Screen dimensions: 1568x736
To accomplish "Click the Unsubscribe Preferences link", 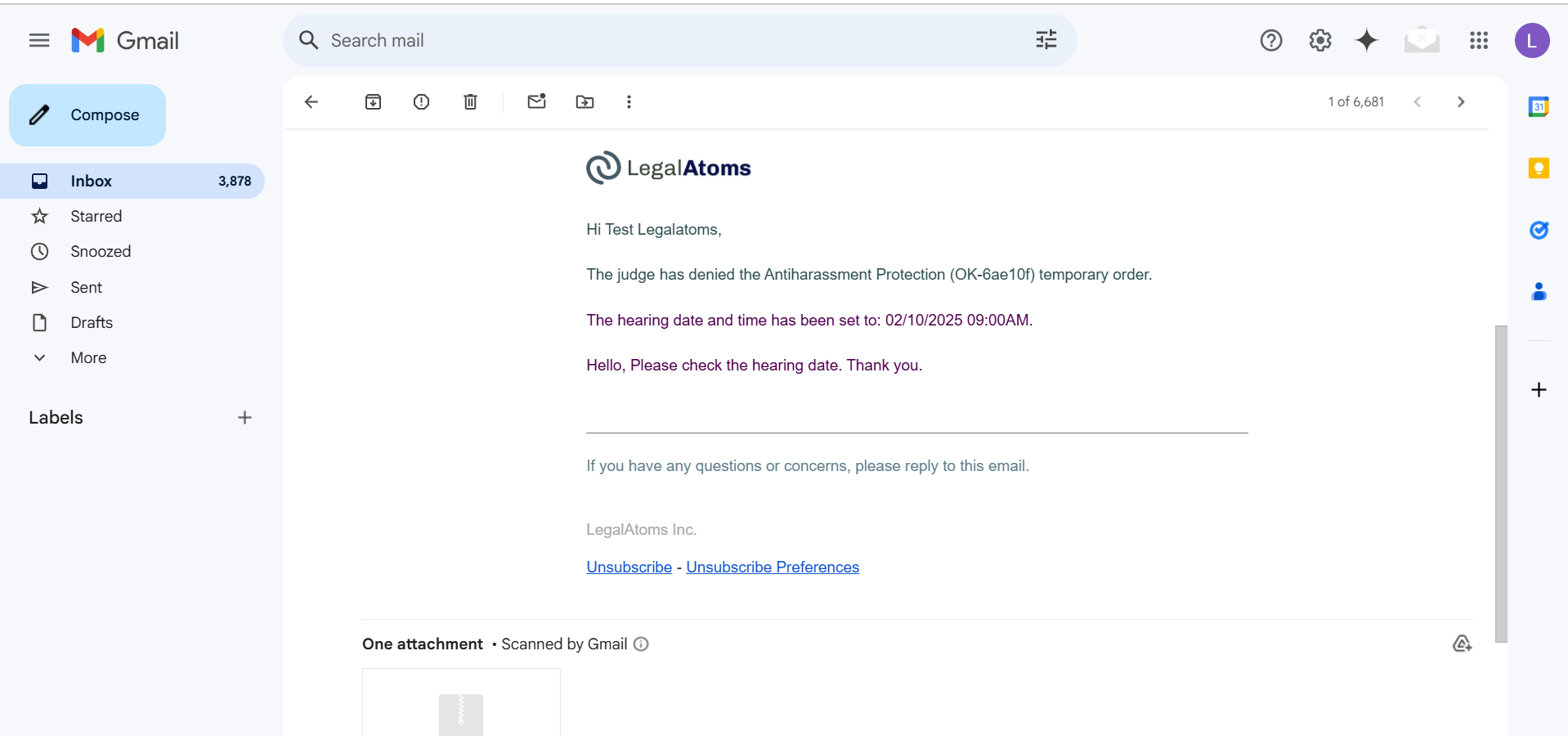I will 773,567.
